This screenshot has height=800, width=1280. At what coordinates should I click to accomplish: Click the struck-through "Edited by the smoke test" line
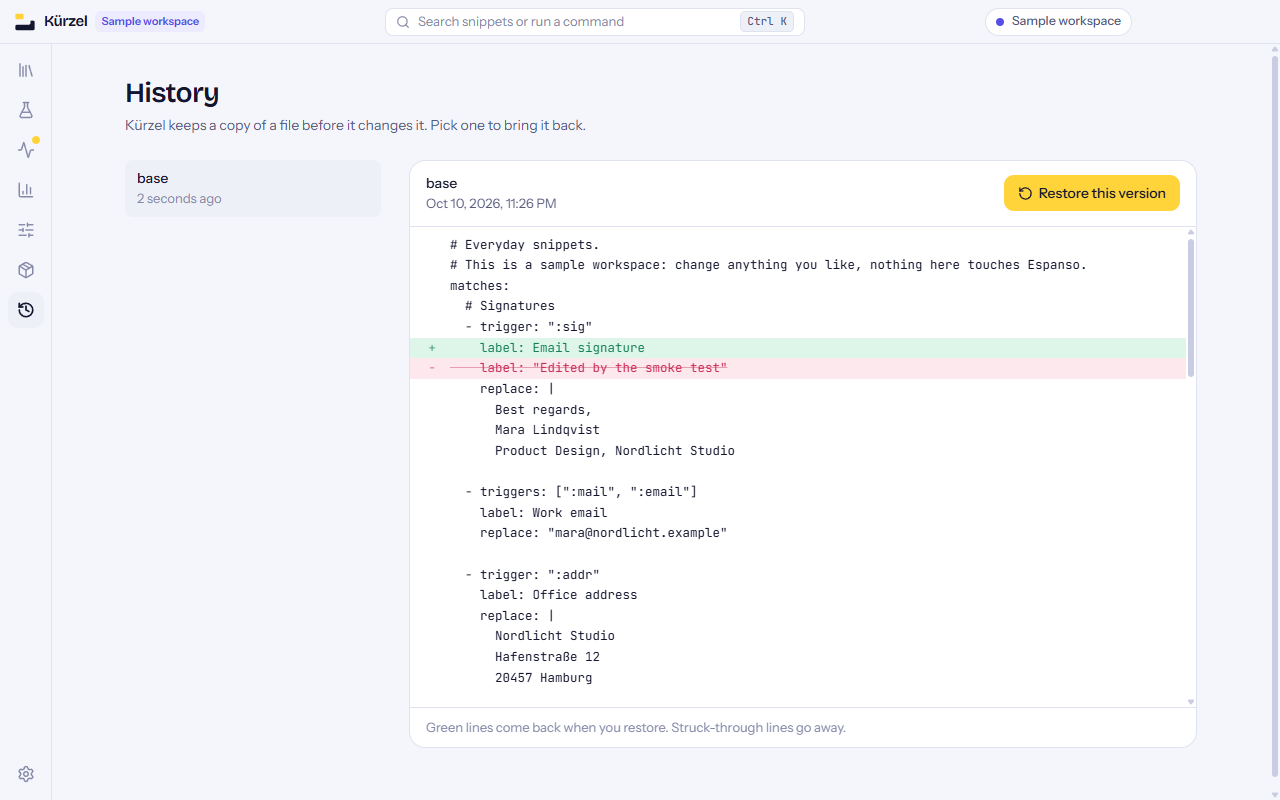click(x=798, y=368)
